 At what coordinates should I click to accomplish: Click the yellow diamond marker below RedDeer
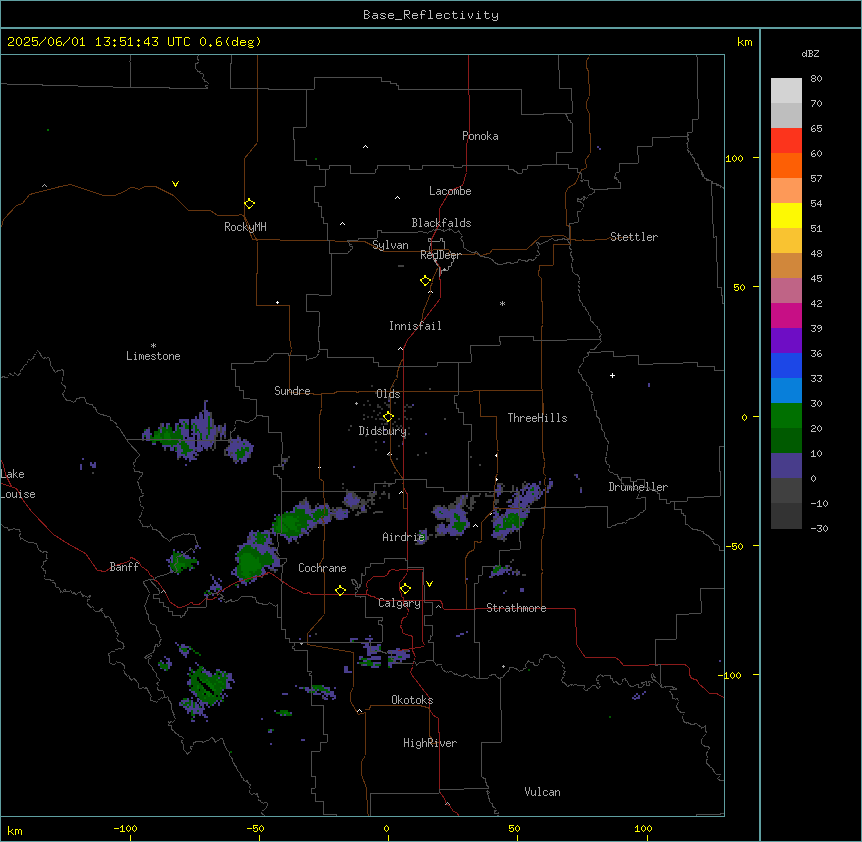point(425,281)
